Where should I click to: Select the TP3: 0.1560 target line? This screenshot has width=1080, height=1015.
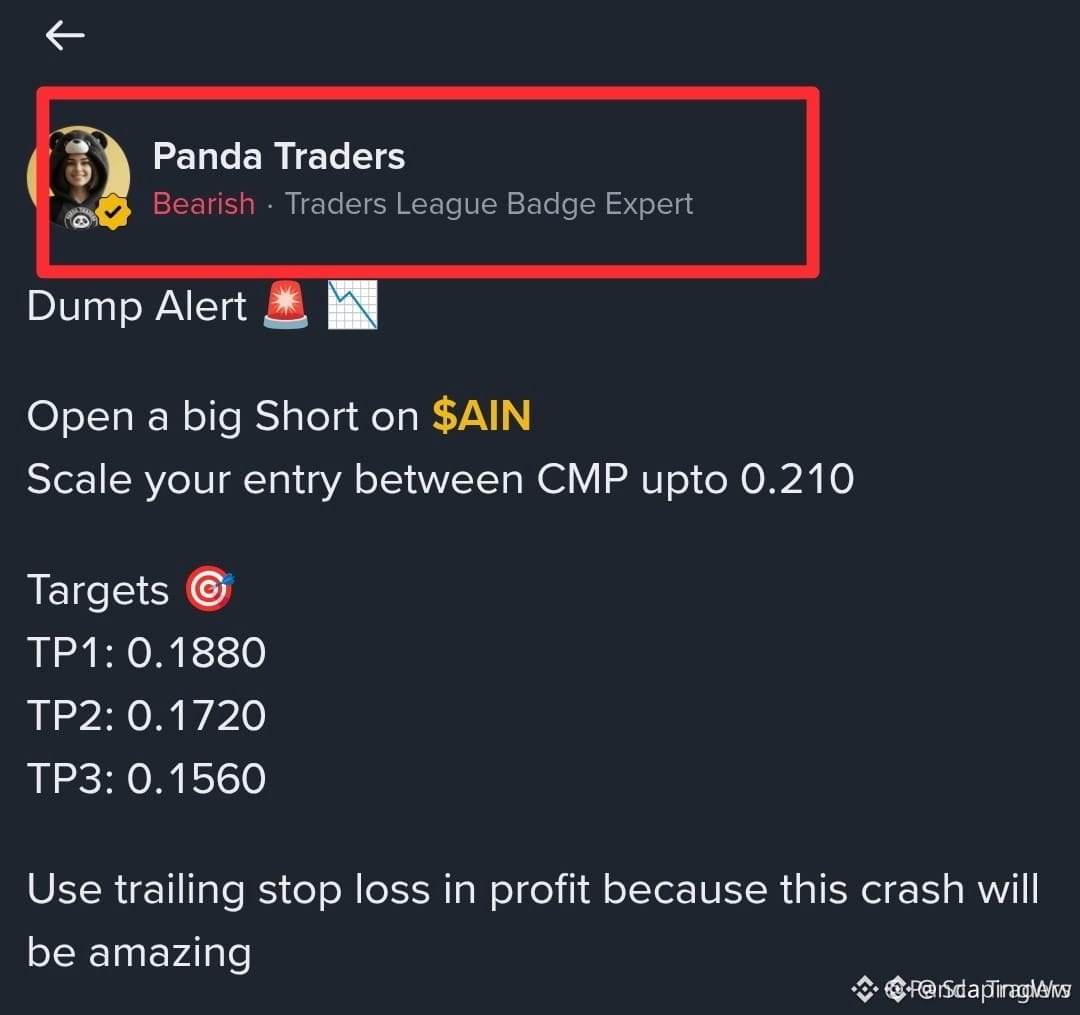coord(147,778)
